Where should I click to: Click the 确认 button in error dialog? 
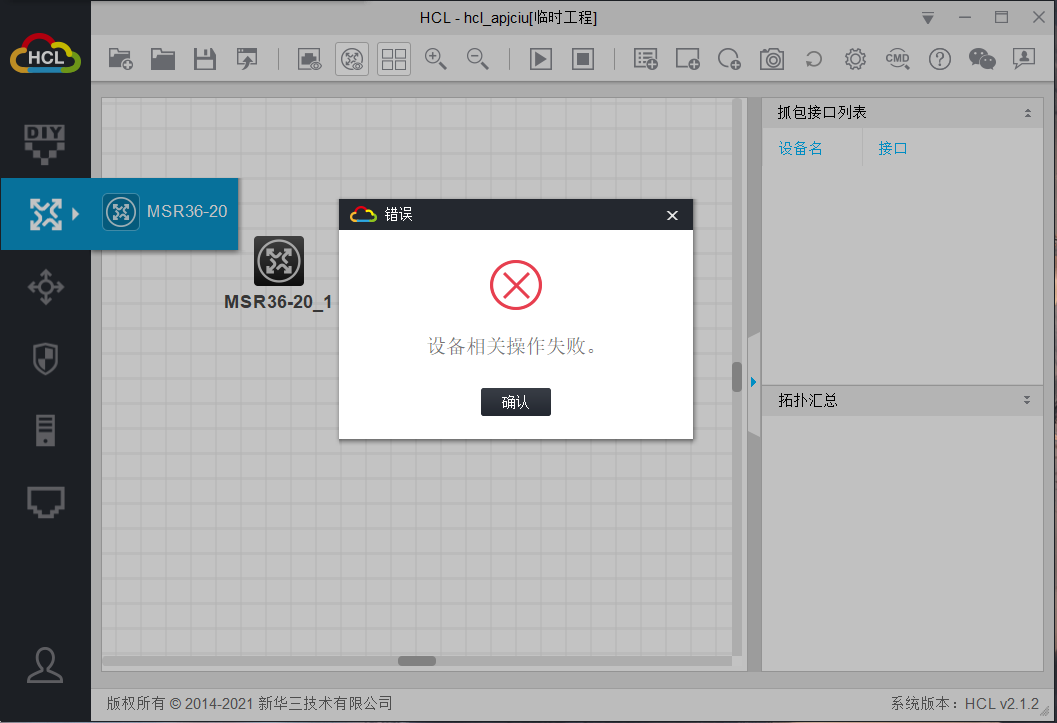click(515, 402)
